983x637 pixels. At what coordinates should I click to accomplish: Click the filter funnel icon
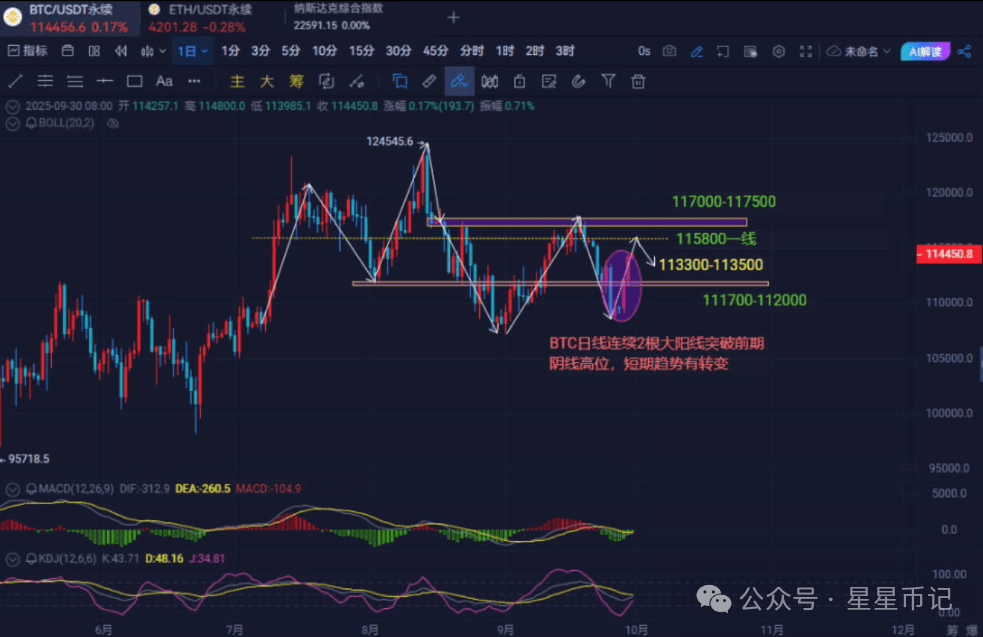[x=608, y=81]
